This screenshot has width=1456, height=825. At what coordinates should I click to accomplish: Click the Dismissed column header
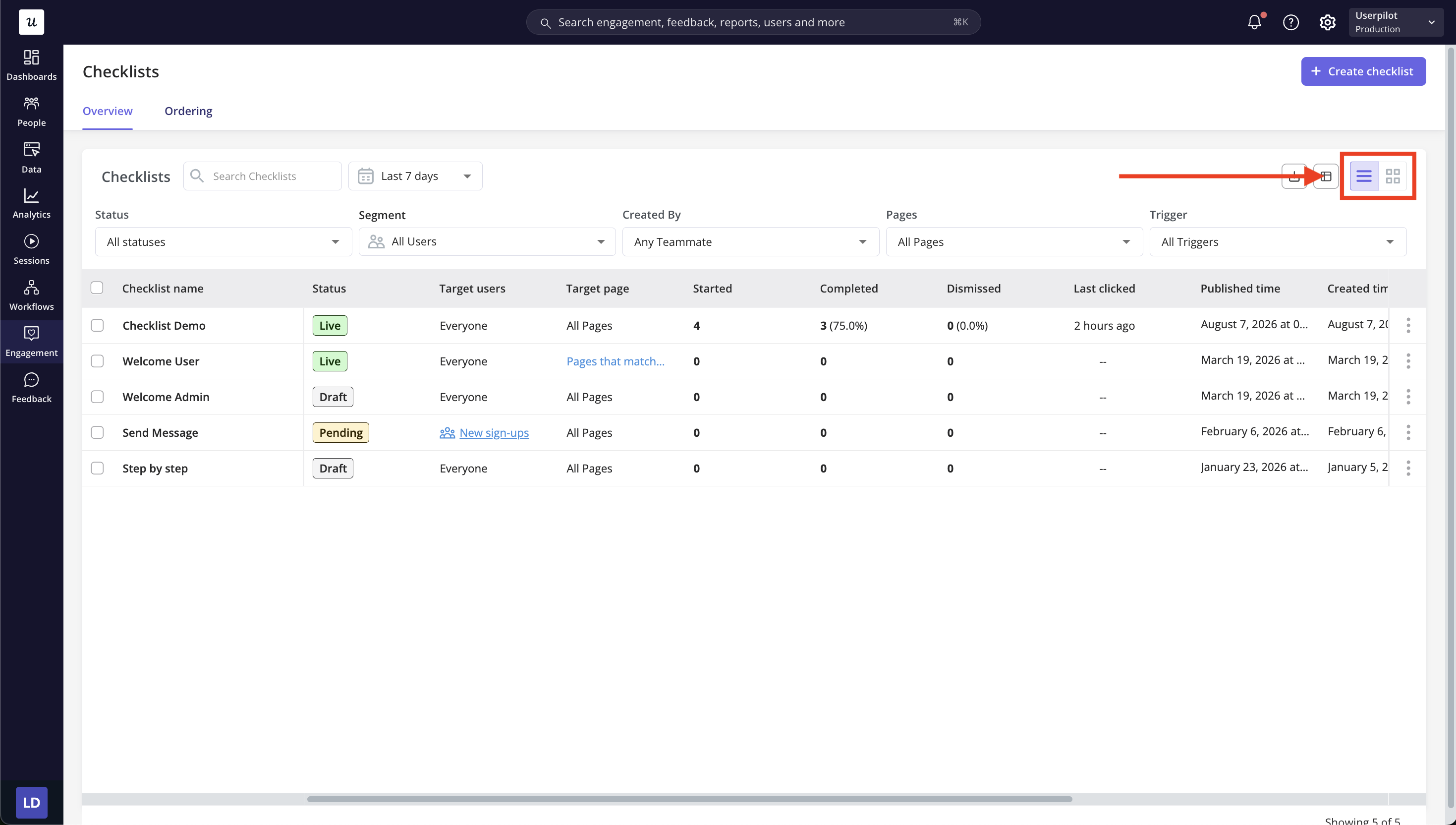coord(973,289)
